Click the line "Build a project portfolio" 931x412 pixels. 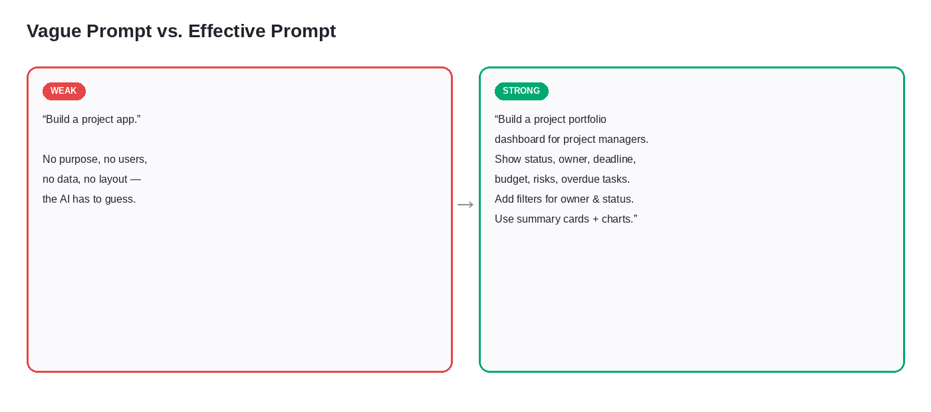(x=550, y=119)
